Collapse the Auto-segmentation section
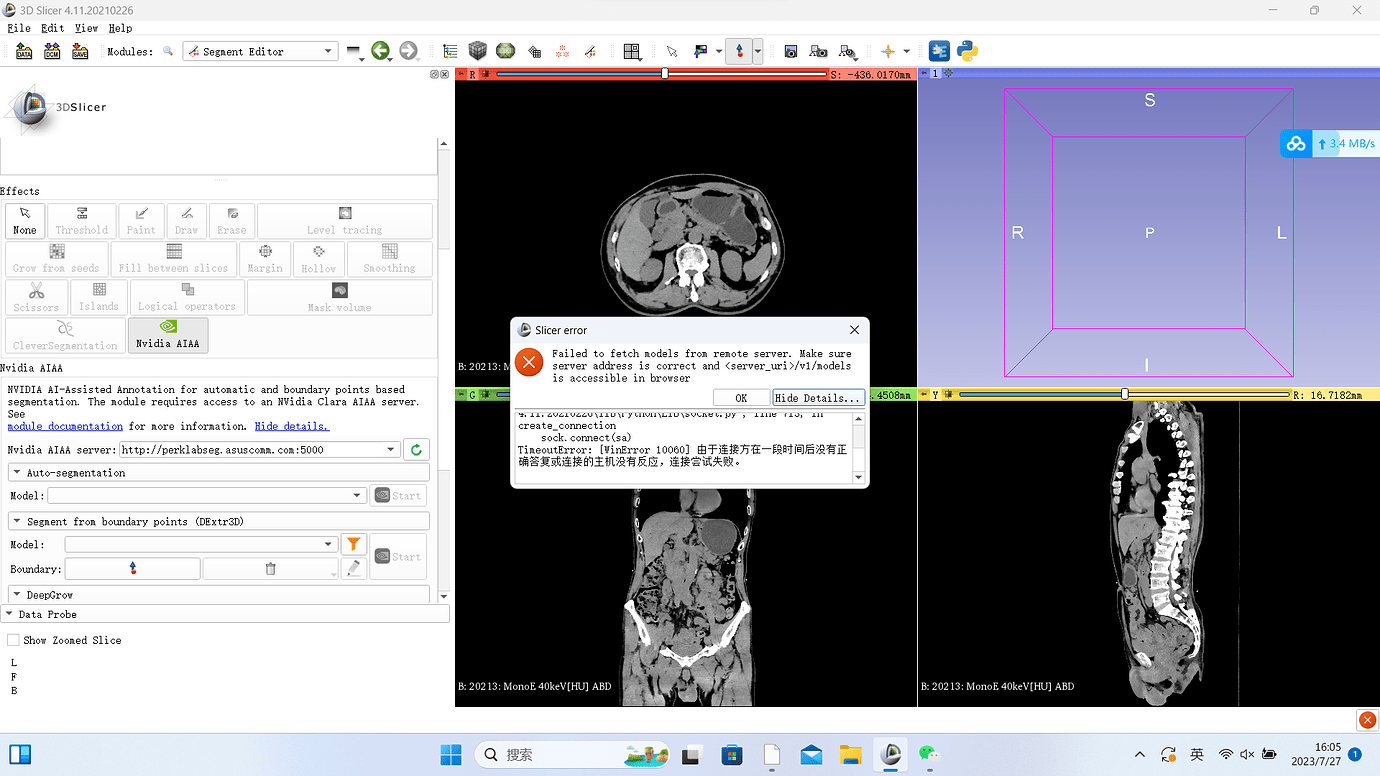 (76, 473)
